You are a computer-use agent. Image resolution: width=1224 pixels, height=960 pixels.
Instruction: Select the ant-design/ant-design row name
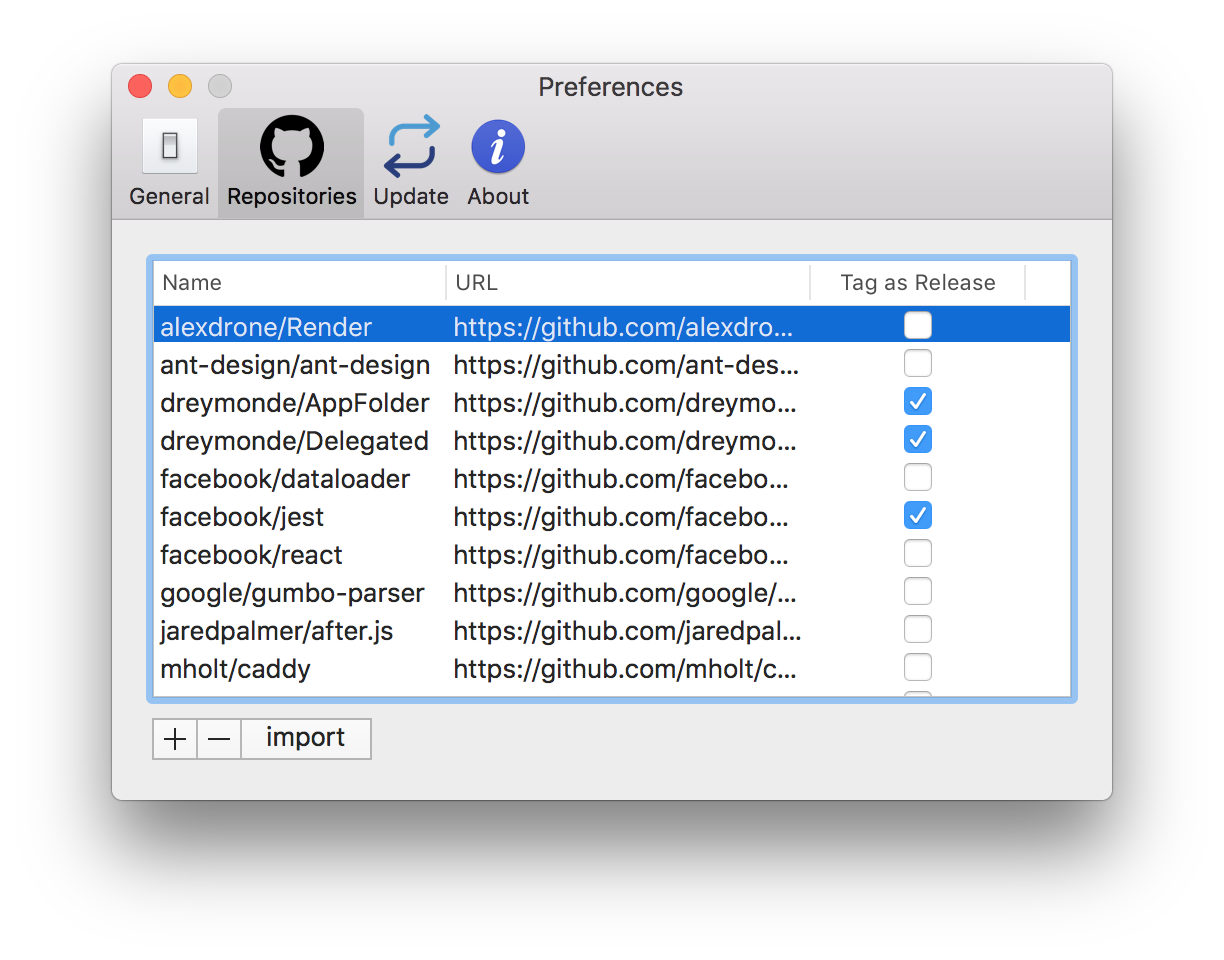coord(295,365)
